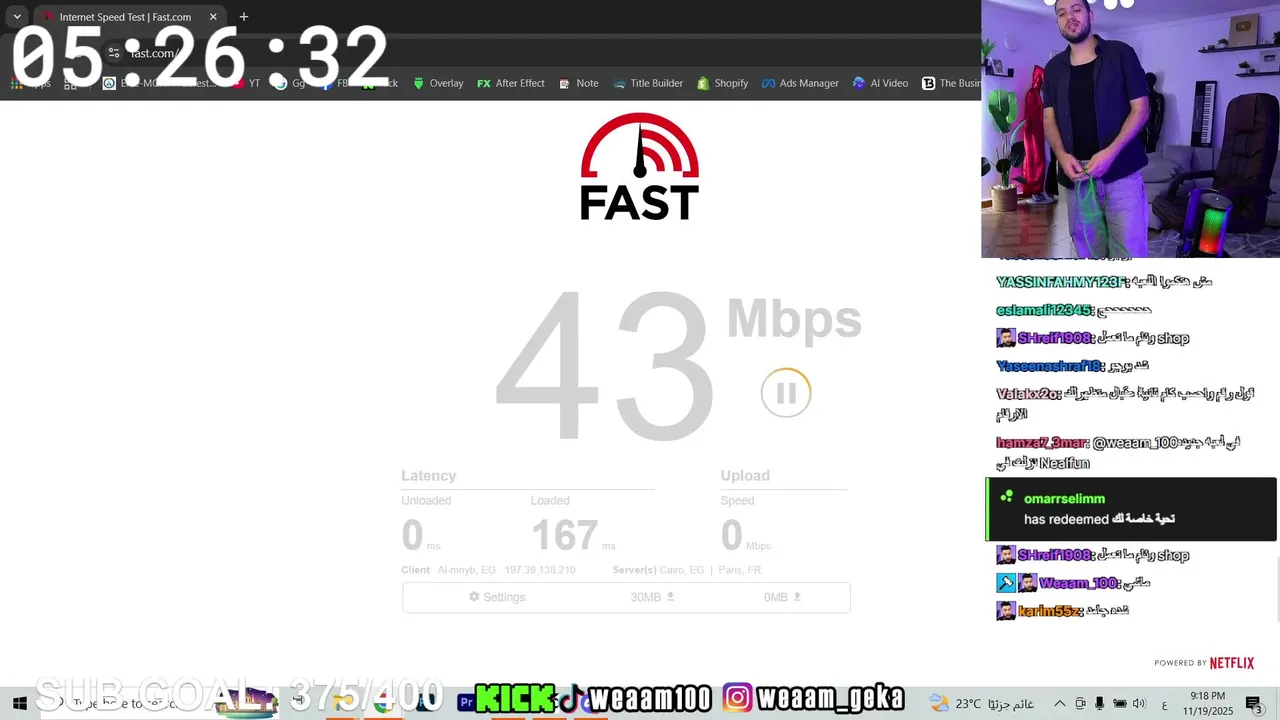Click the Shopify bag bookmark icon

[x=703, y=83]
